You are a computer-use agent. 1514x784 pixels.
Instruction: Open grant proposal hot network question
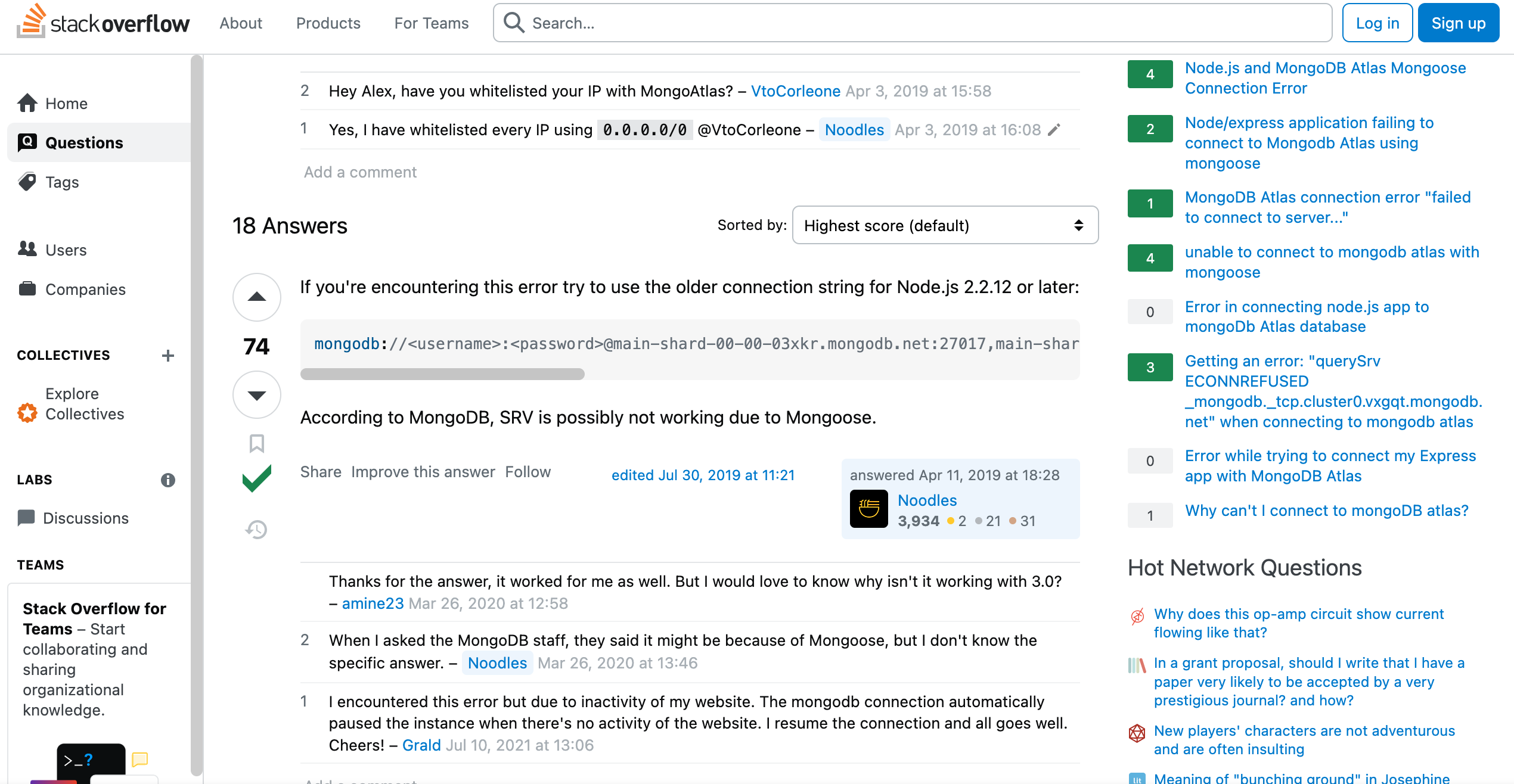(1309, 682)
